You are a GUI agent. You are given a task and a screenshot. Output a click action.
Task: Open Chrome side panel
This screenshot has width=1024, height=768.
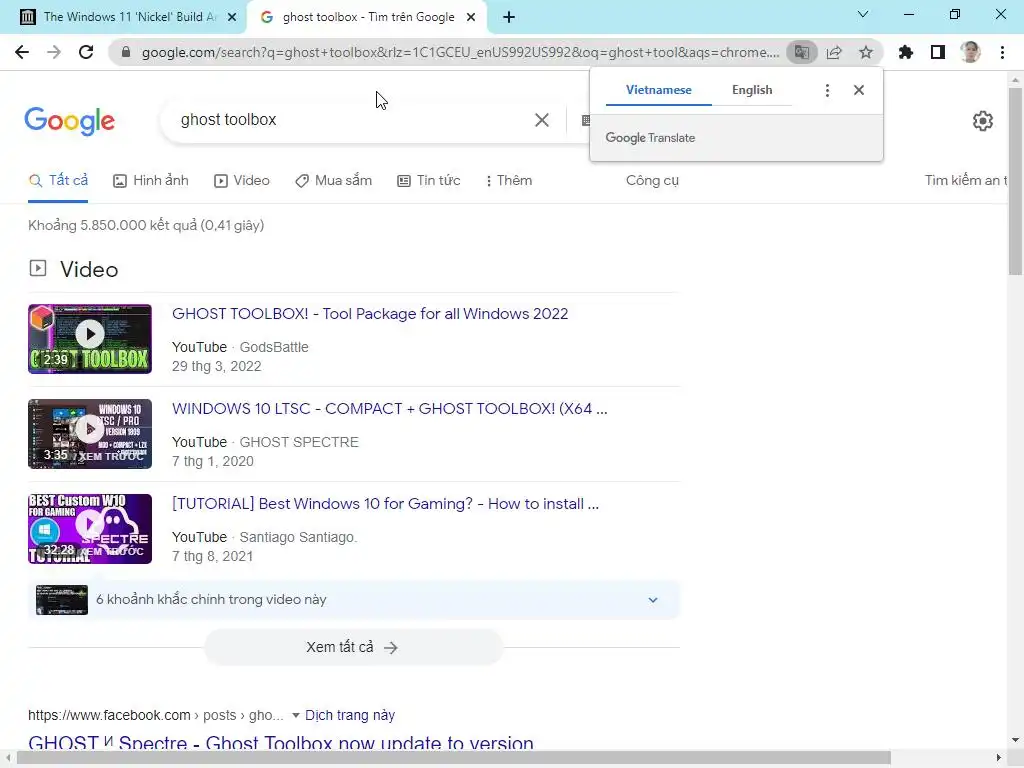pos(938,52)
